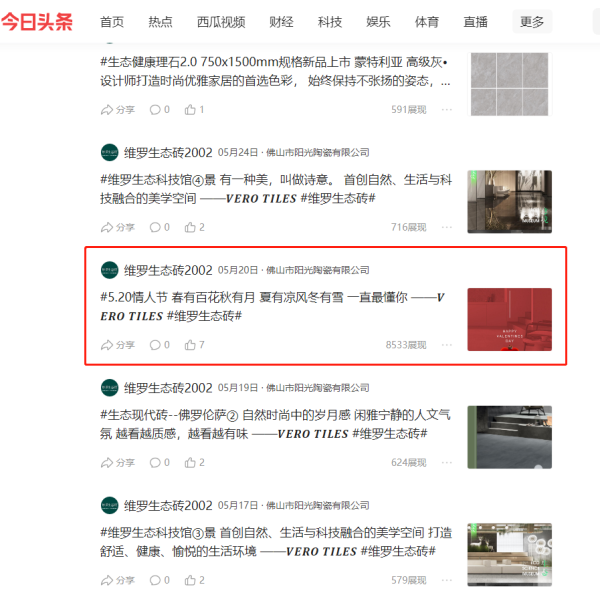Like the 维罗生态科技馆④景 post
Image resolution: width=600 pixels, height=609 pixels.
click(x=194, y=227)
